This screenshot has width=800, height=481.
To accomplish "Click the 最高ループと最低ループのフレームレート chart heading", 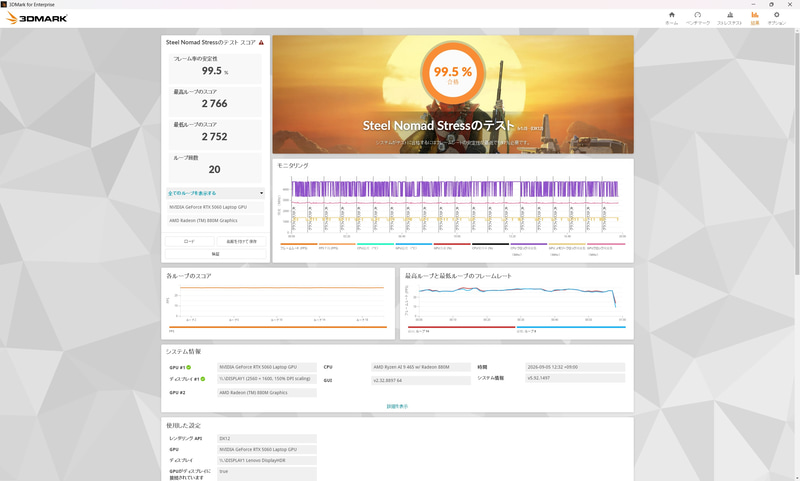I will coord(458,276).
